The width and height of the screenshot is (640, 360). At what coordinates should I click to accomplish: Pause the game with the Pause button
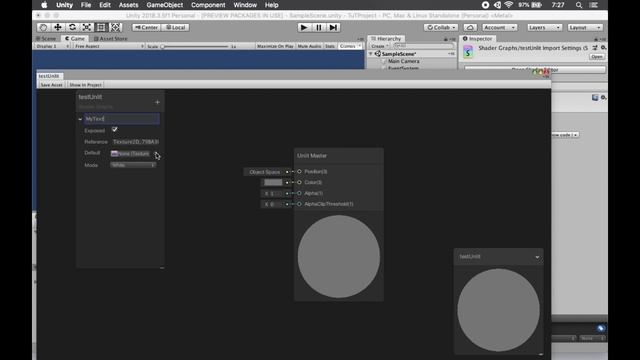pos(319,27)
